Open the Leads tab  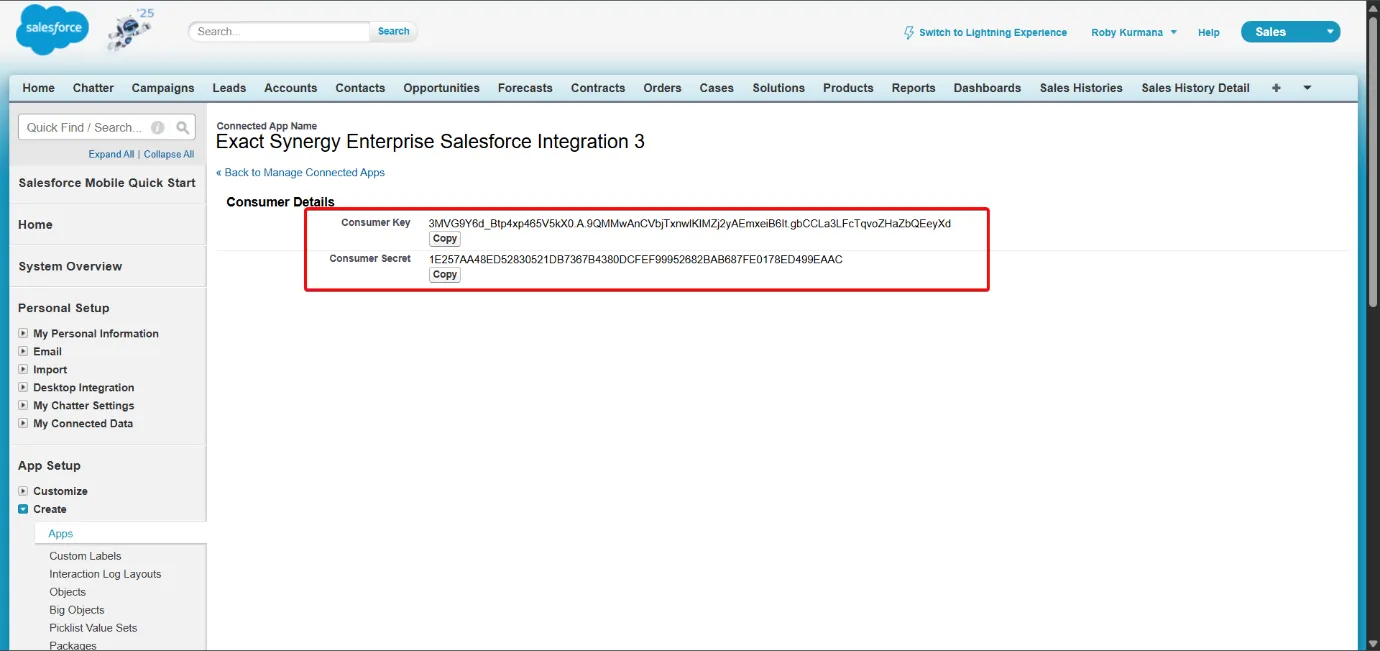229,88
